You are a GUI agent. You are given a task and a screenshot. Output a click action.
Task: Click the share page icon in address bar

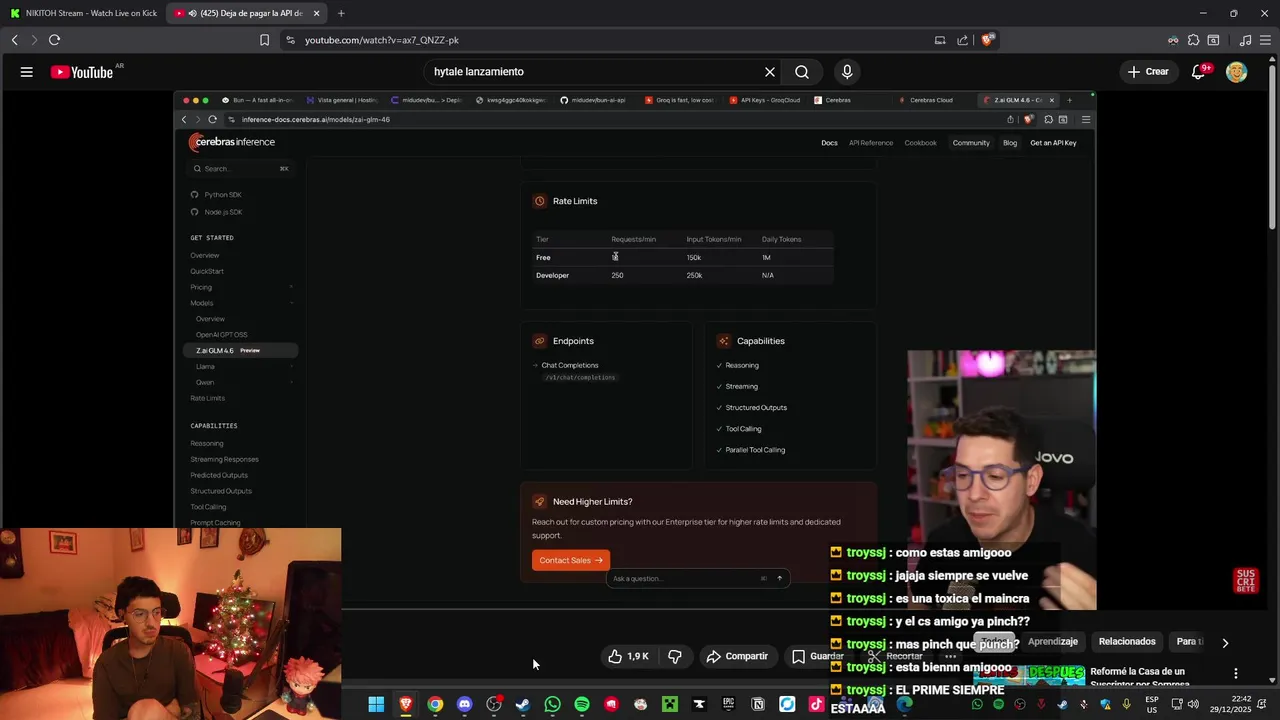coord(962,40)
